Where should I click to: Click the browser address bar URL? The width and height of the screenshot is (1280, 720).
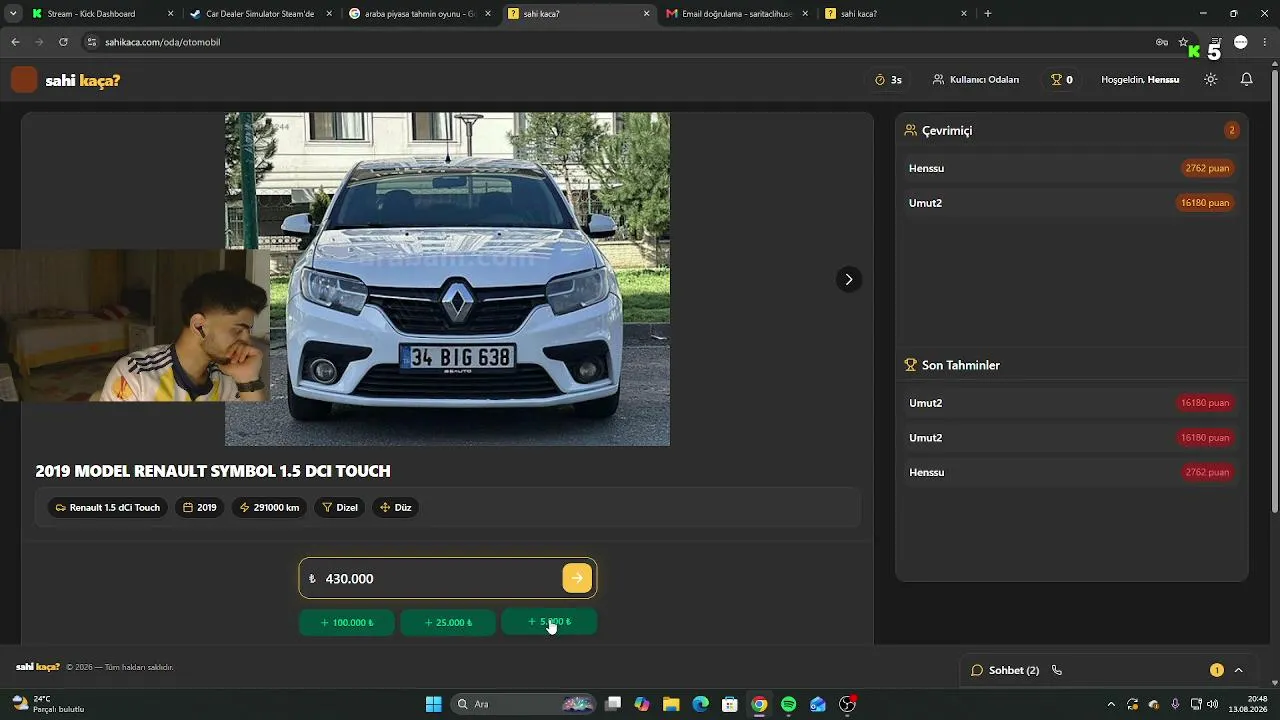pyautogui.click(x=163, y=42)
